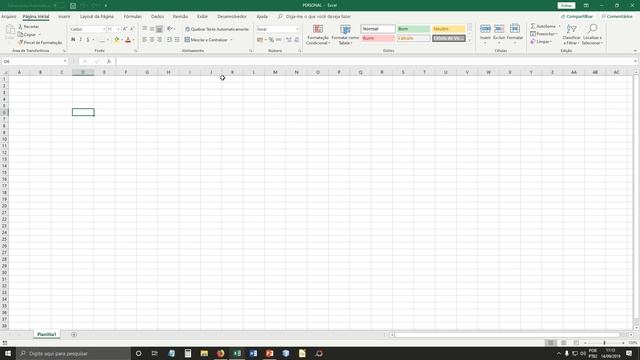The width and height of the screenshot is (640, 360).
Task: Open the Limpar clear menu
Action: [541, 42]
